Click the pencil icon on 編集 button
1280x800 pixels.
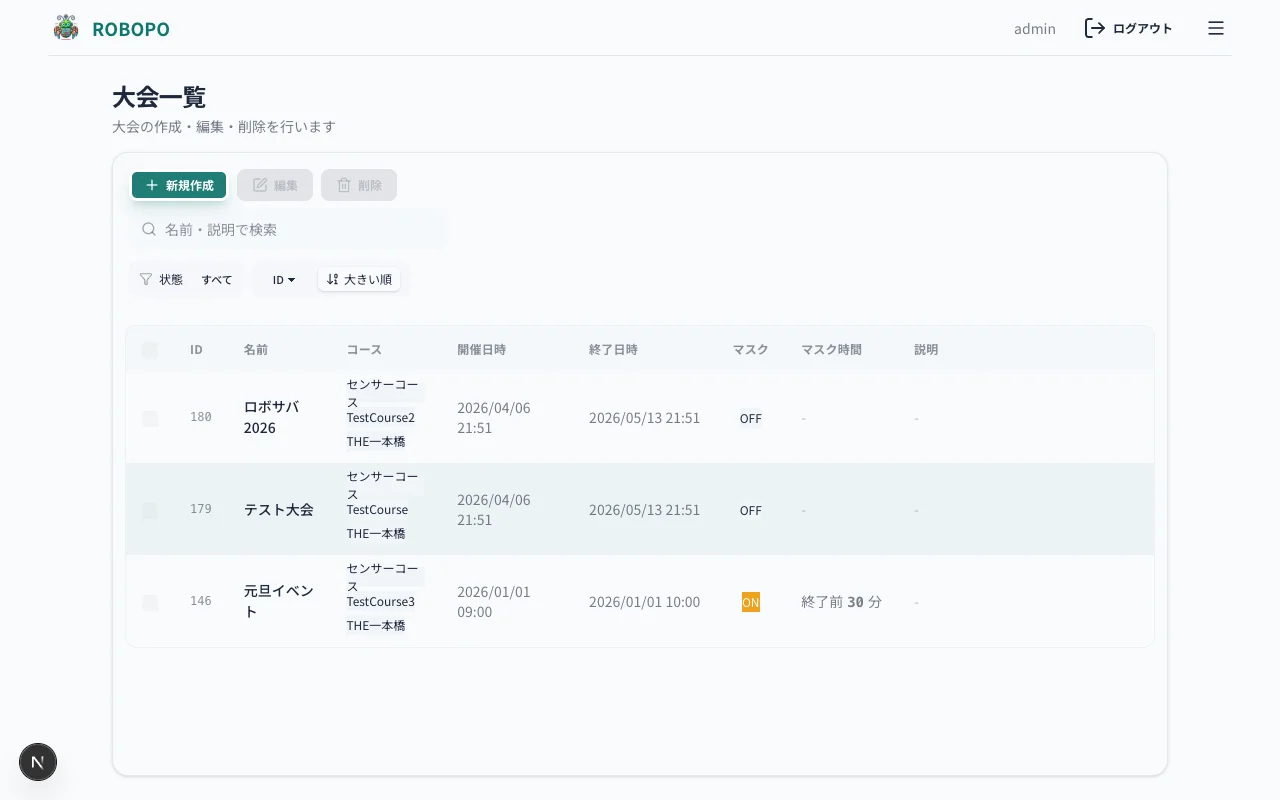[260, 185]
